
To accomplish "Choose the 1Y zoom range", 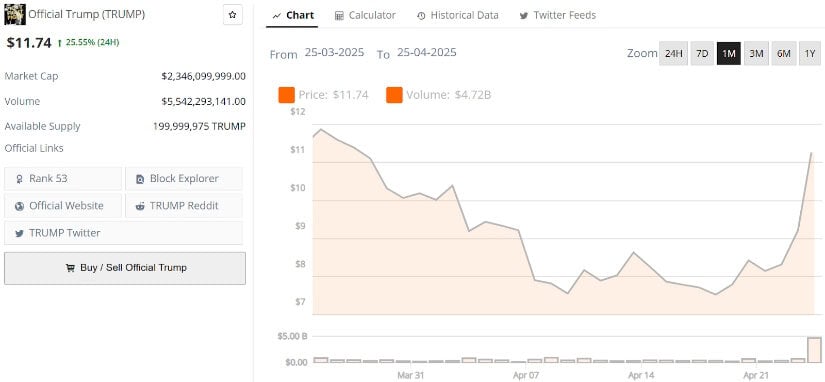I will click(810, 54).
